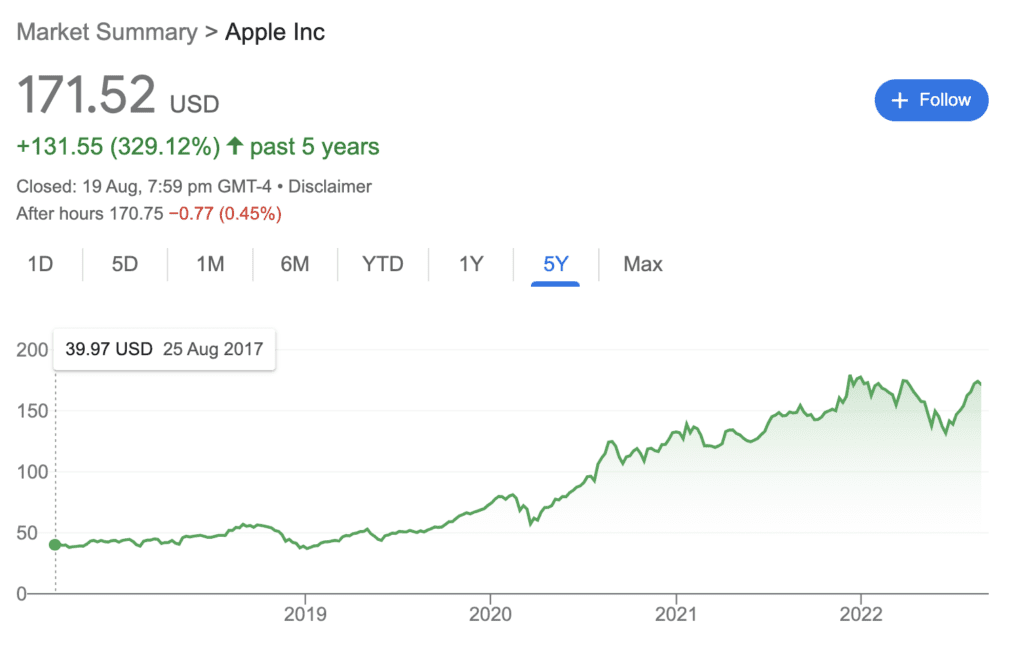
Task: Select the 1D time range tab
Action: (x=40, y=264)
